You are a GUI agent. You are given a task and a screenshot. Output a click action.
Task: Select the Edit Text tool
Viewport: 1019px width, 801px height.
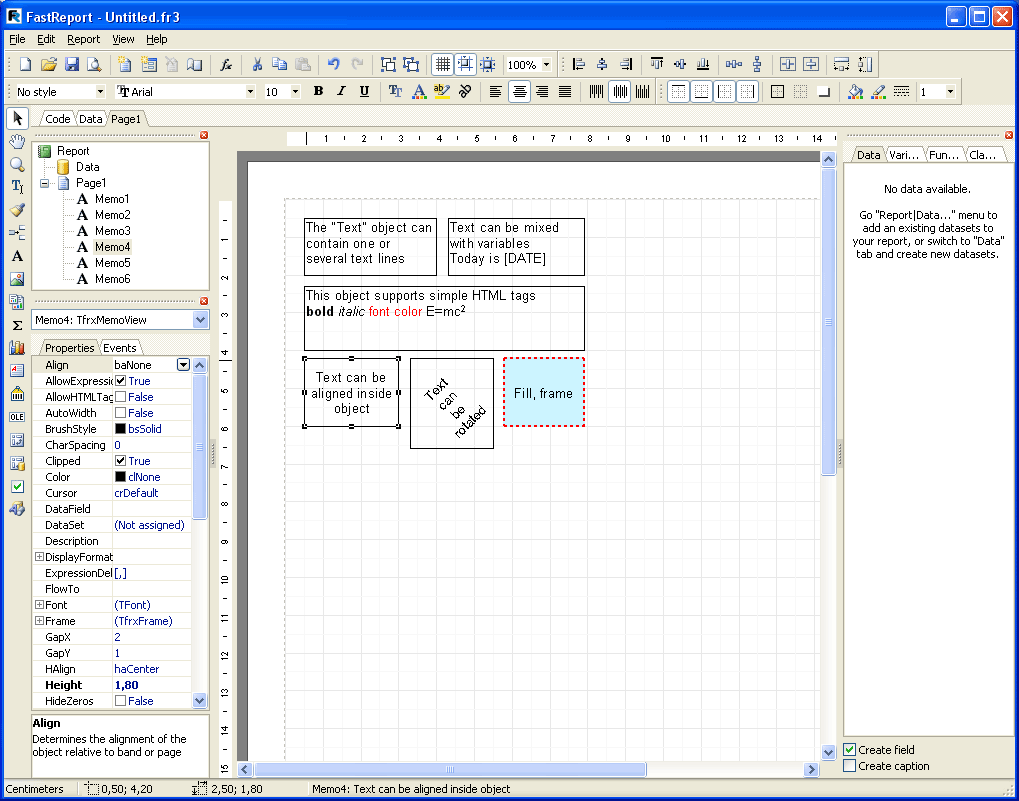[x=18, y=187]
